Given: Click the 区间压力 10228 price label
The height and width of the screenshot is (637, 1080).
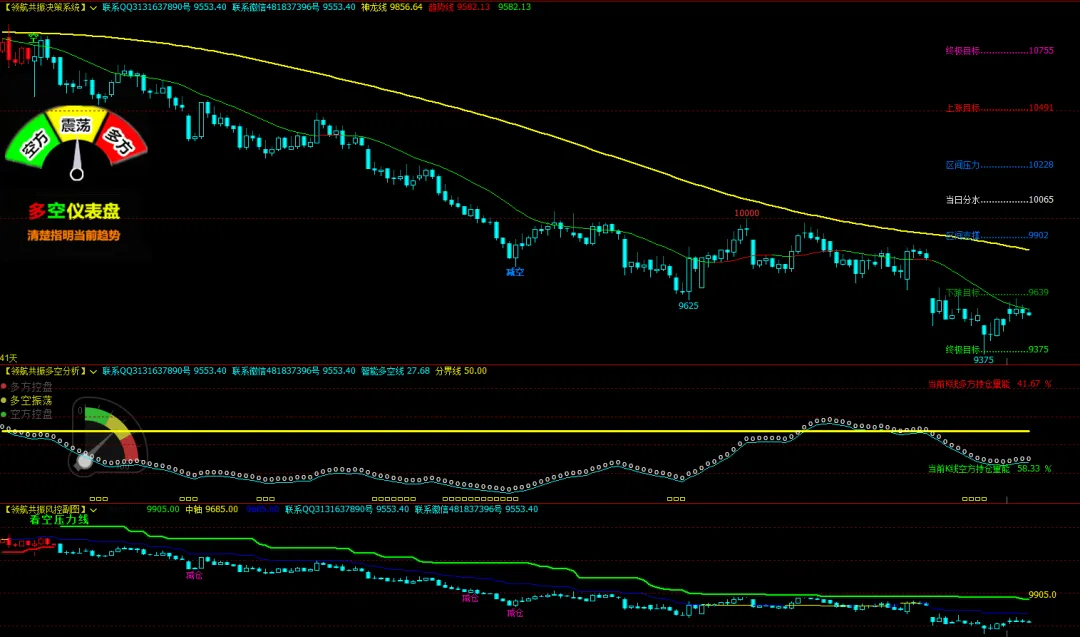Looking at the screenshot, I should pos(999,165).
